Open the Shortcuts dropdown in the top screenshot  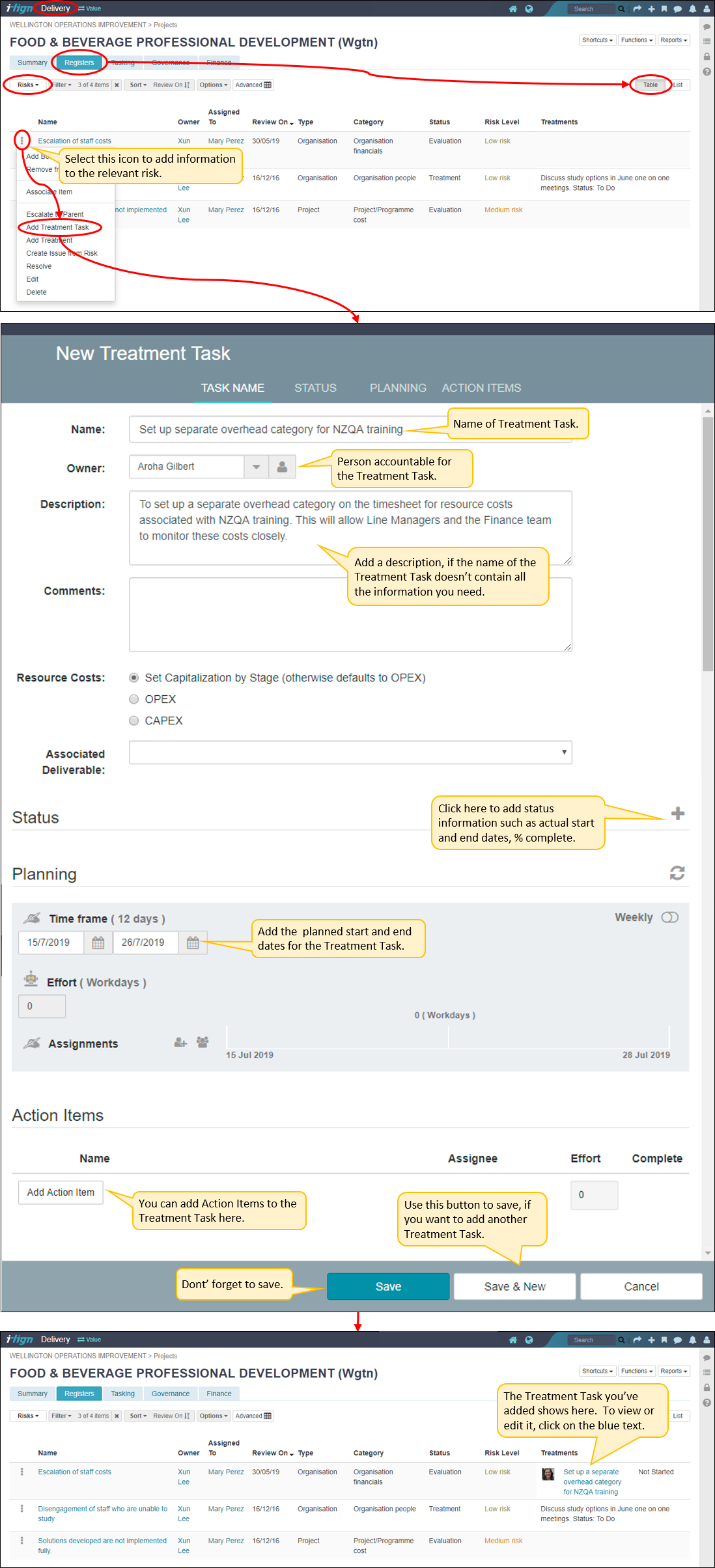(x=597, y=40)
